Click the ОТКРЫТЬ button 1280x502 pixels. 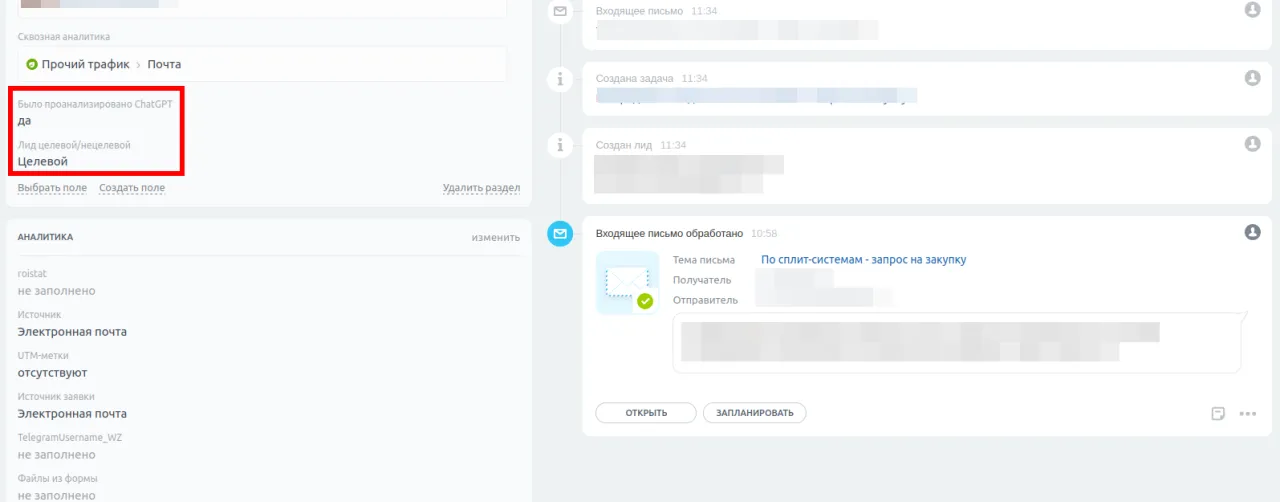click(646, 413)
